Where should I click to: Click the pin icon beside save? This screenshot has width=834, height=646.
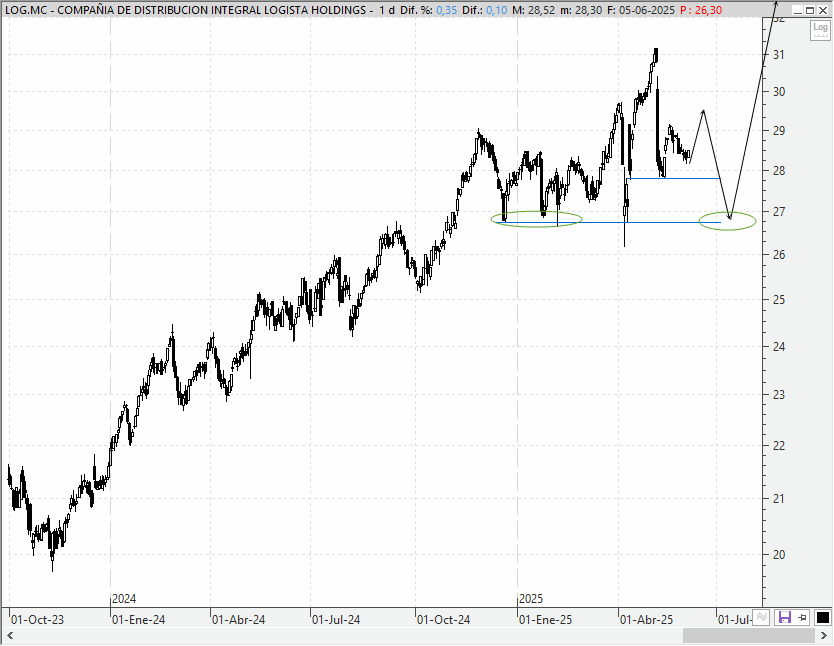pyautogui.click(x=803, y=618)
